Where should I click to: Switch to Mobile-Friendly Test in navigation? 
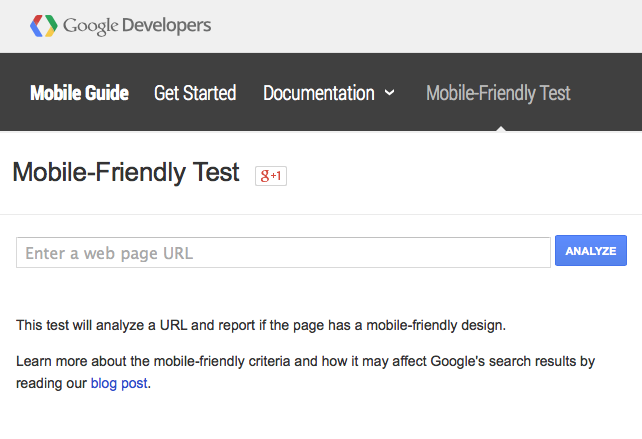point(498,93)
